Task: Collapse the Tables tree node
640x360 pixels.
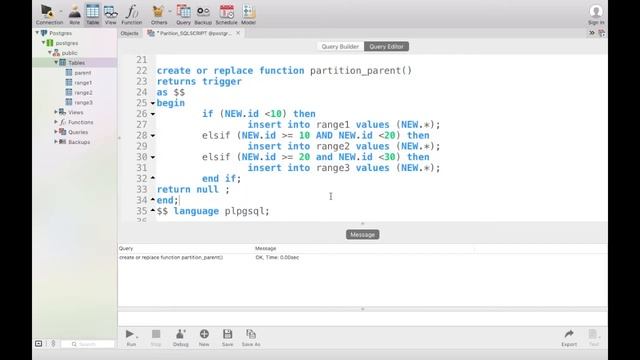Action: (56, 62)
